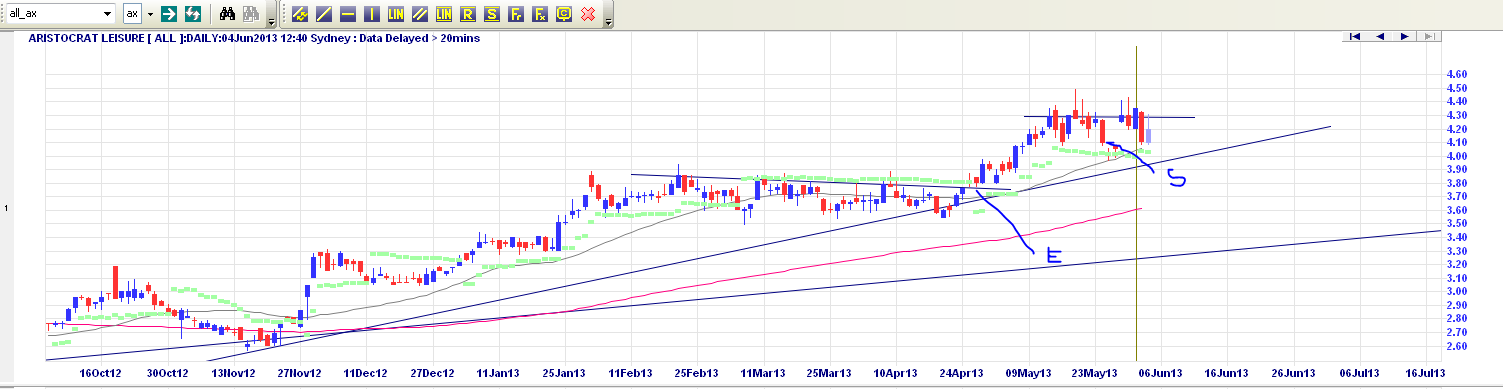
Task: Select the horizontal line tool
Action: point(348,14)
